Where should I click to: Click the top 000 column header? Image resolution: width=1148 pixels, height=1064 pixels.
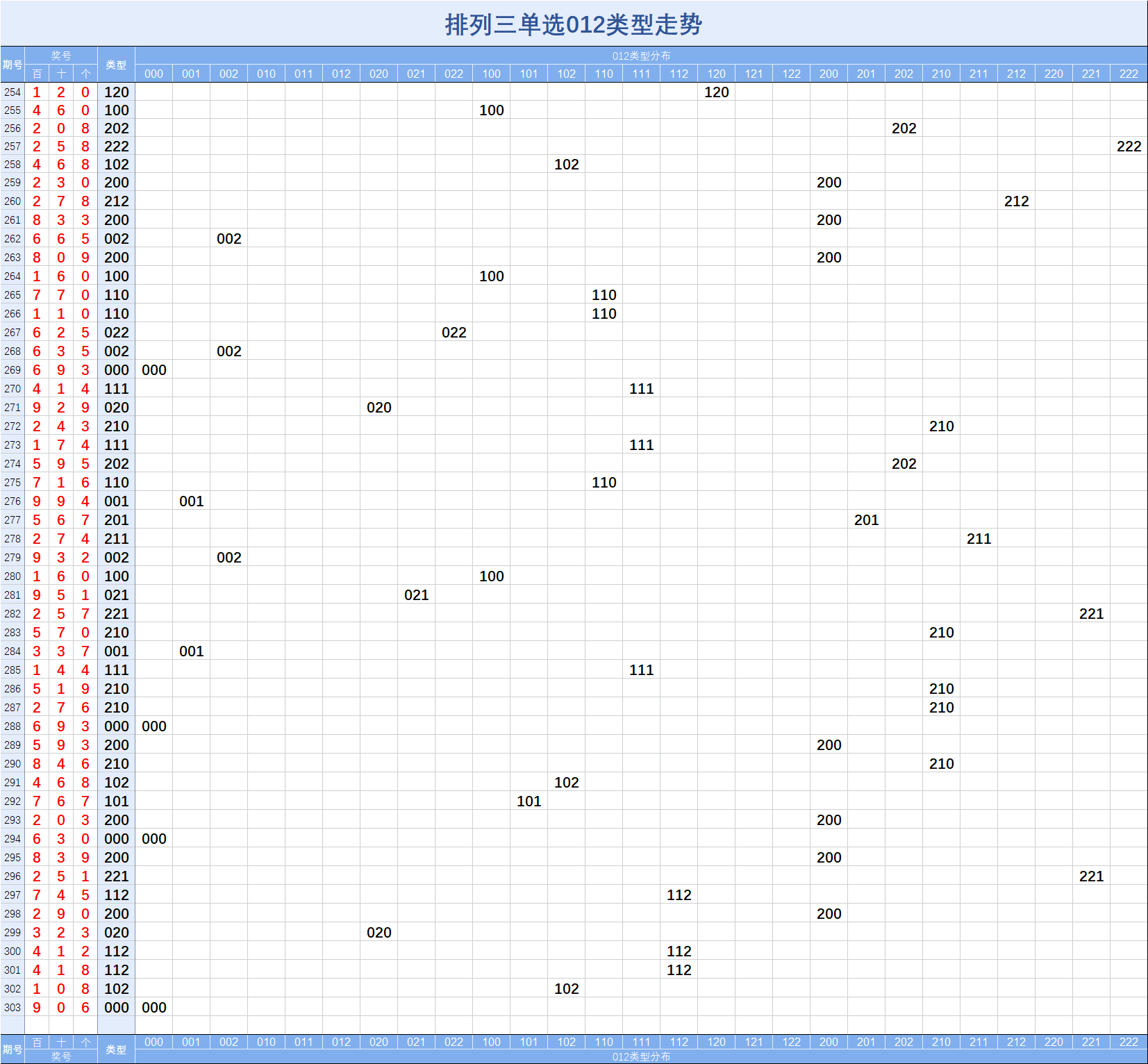154,74
